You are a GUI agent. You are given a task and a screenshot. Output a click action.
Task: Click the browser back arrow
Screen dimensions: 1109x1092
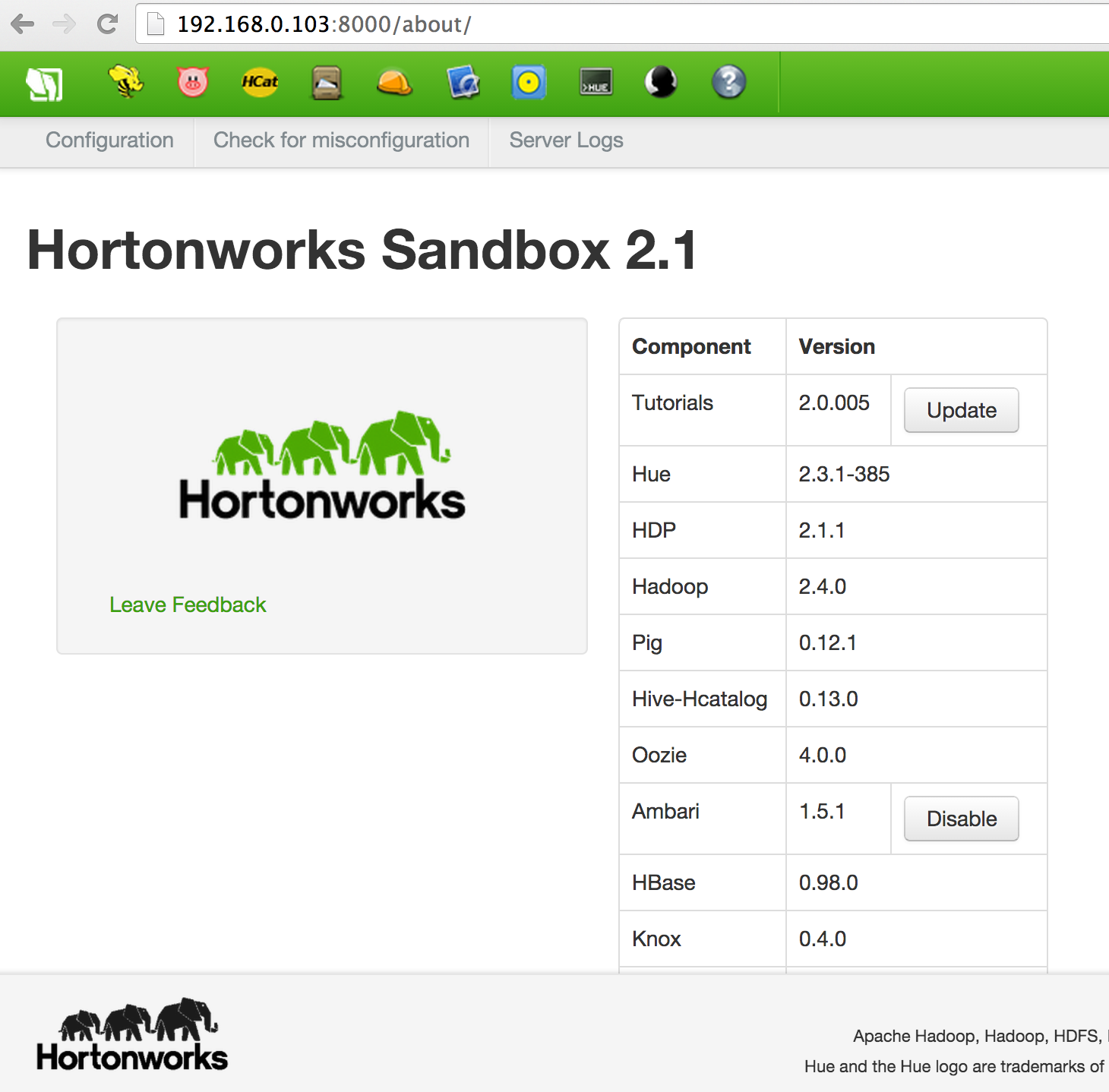[23, 24]
